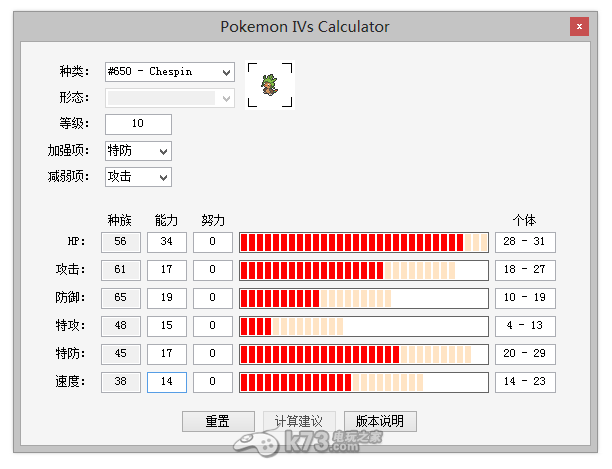Image resolution: width=612 pixels, height=469 pixels.
Task: Click the Pokemon IVs Calculator title text
Action: 305,27
